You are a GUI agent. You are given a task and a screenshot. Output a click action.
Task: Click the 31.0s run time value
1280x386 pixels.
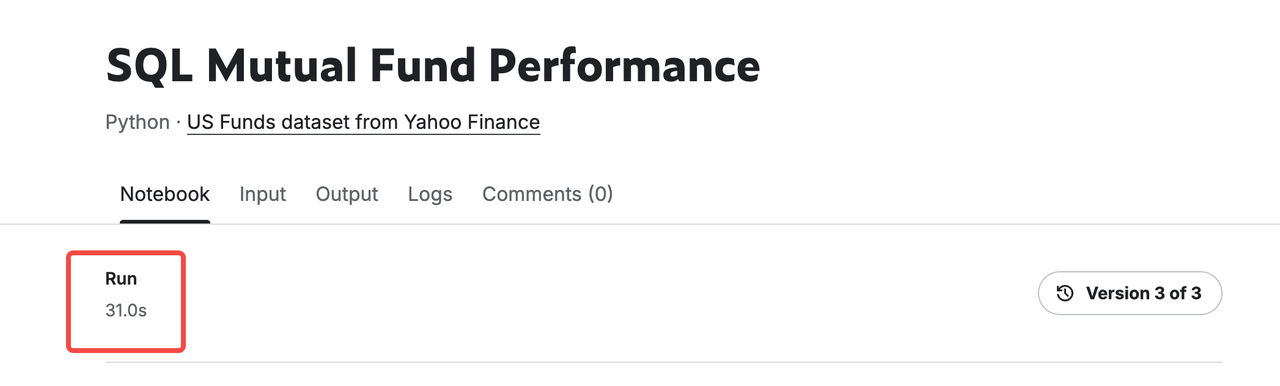[x=126, y=311]
